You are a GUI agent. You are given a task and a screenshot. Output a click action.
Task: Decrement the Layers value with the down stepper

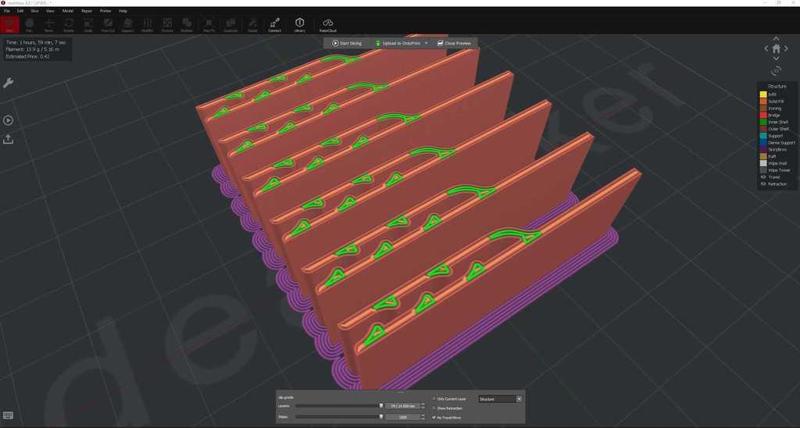pos(422,408)
